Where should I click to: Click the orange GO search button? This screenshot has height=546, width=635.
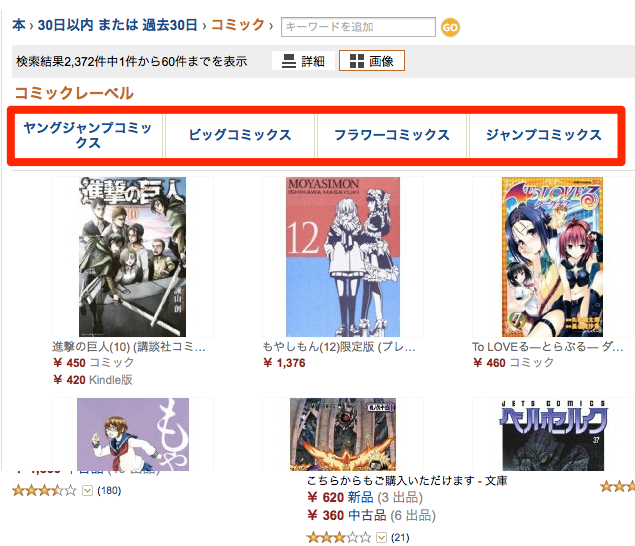[x=450, y=28]
